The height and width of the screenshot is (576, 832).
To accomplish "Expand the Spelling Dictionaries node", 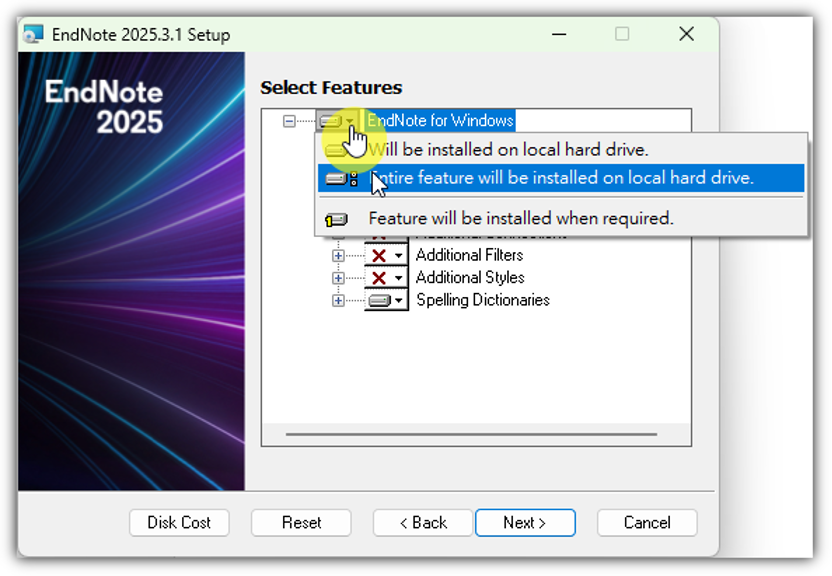I will (338, 301).
